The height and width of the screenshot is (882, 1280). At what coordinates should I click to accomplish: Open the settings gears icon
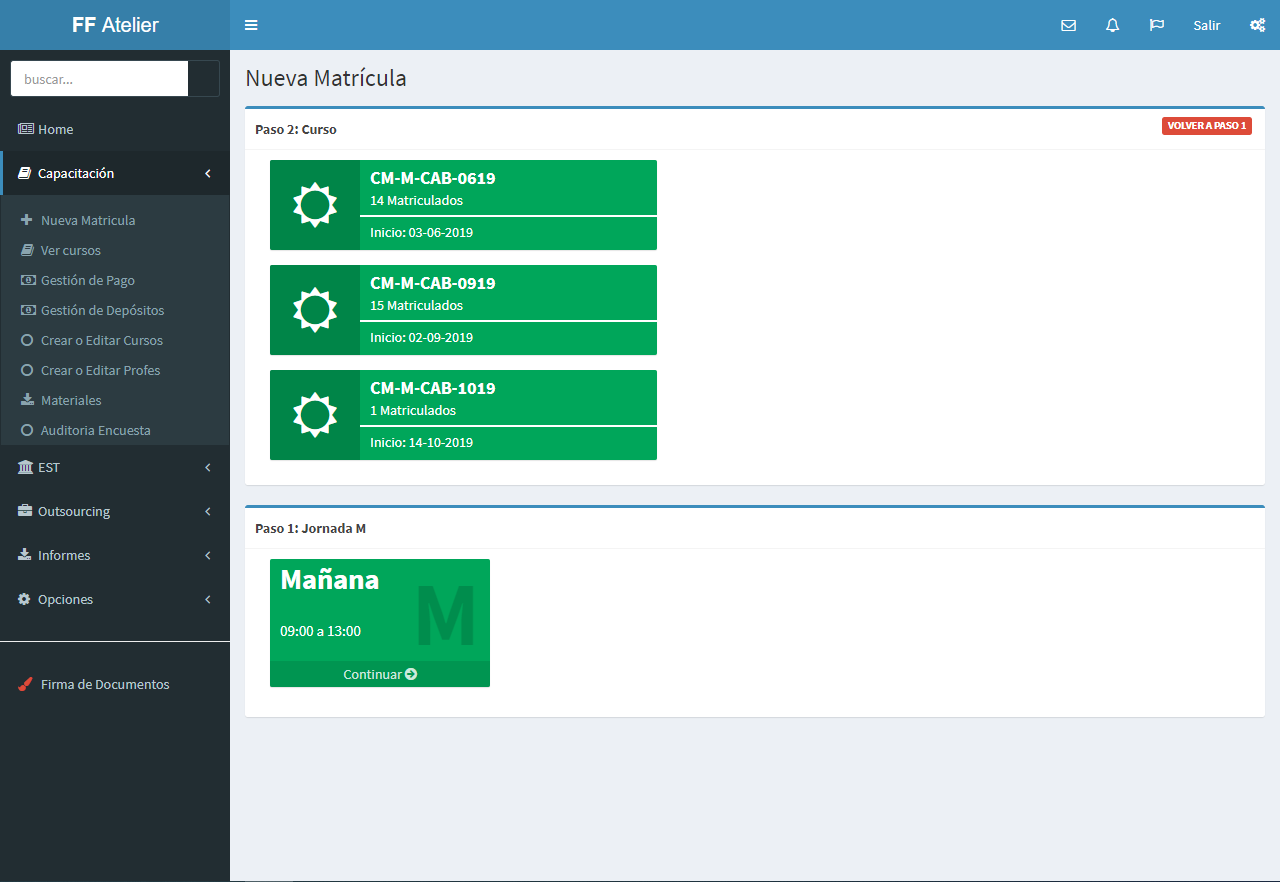[x=1257, y=25]
